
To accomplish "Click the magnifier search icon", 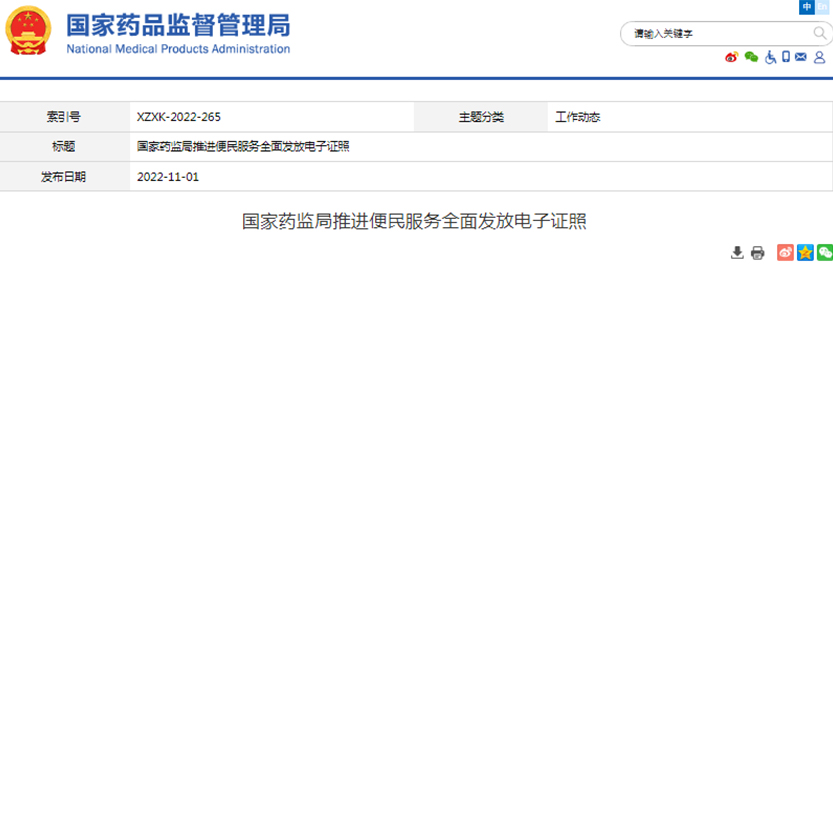I will [x=819, y=33].
